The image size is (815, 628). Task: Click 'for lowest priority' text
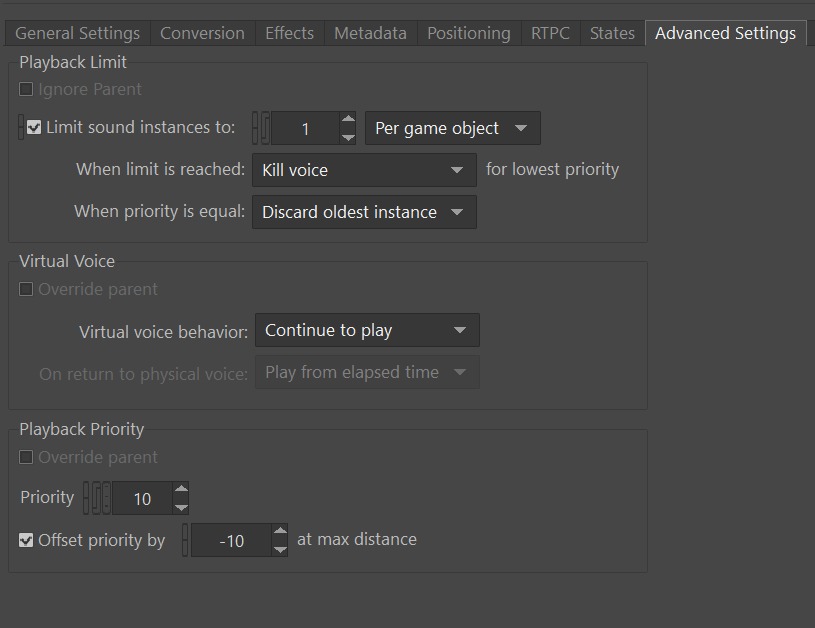[553, 169]
